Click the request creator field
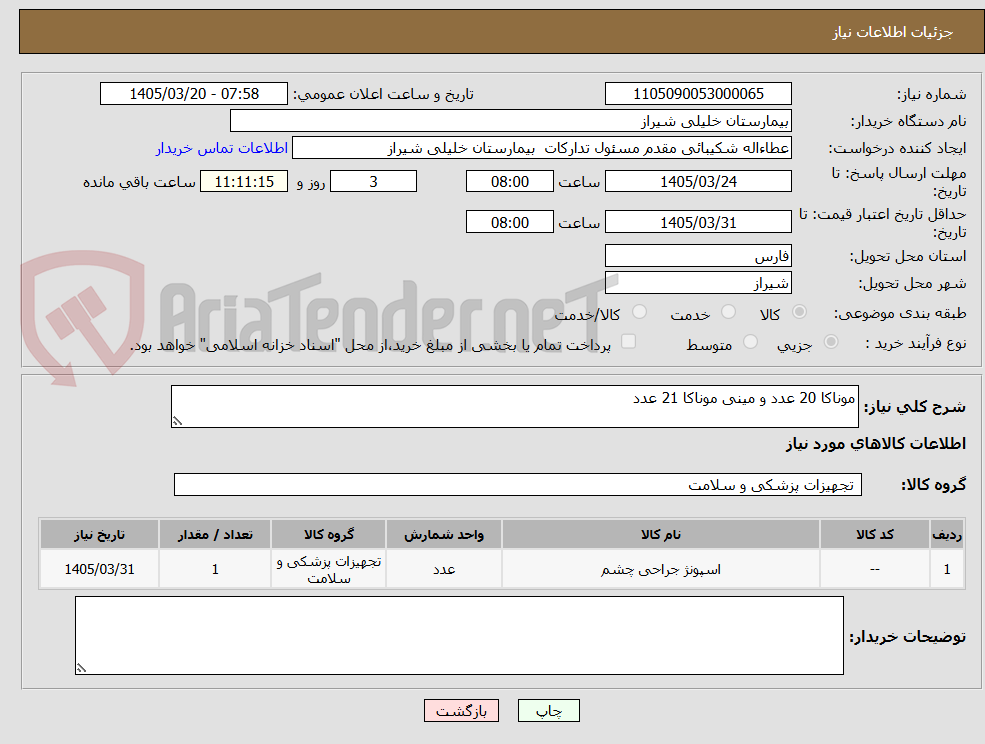This screenshot has height=744, width=985. 541,148
